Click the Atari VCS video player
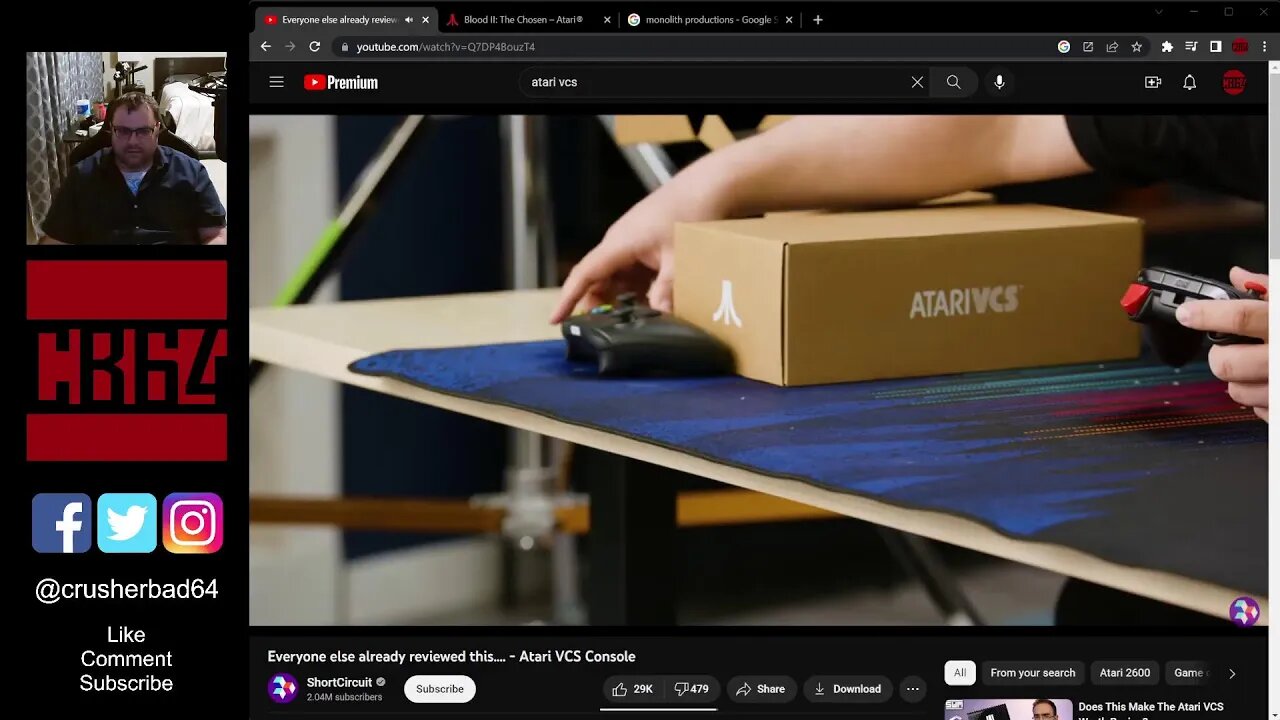Screen dimensions: 1280x720 [x=758, y=370]
